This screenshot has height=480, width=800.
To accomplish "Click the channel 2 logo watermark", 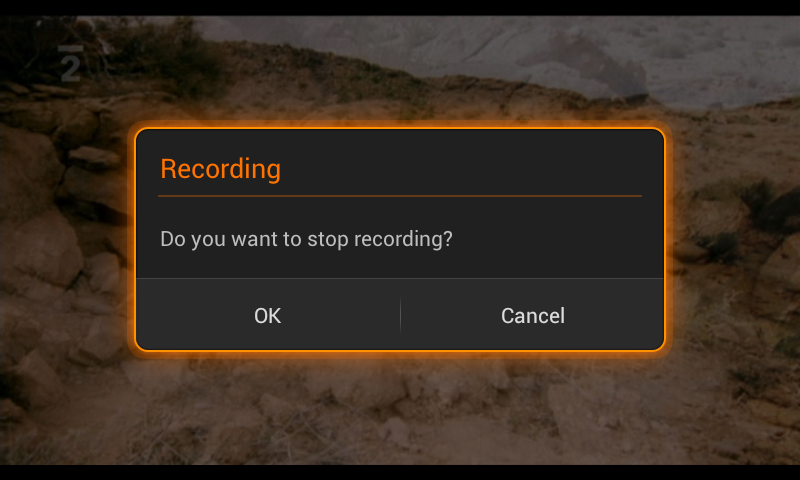I will click(70, 63).
